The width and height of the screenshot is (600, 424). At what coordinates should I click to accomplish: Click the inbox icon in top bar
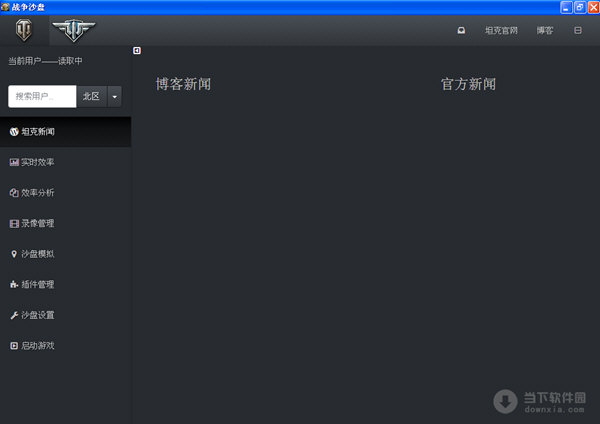(x=461, y=31)
